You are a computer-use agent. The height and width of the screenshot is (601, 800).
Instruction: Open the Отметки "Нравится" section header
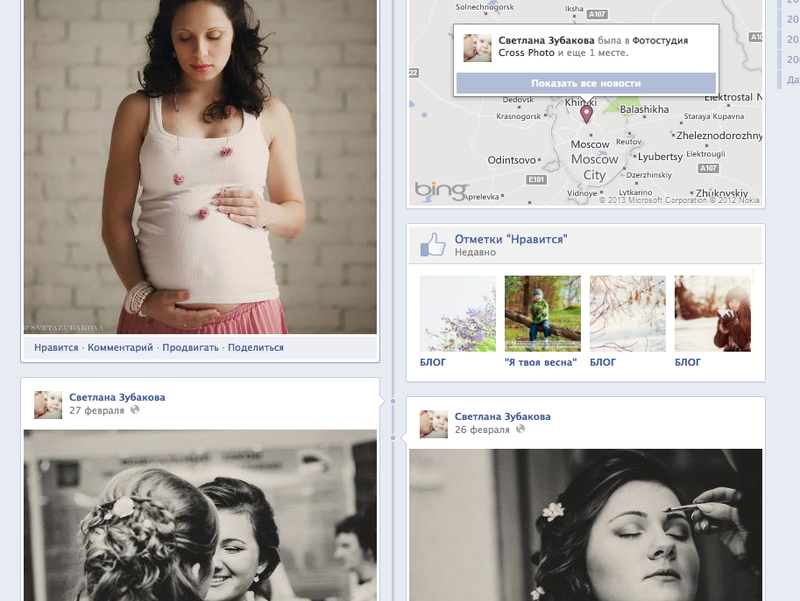click(510, 239)
